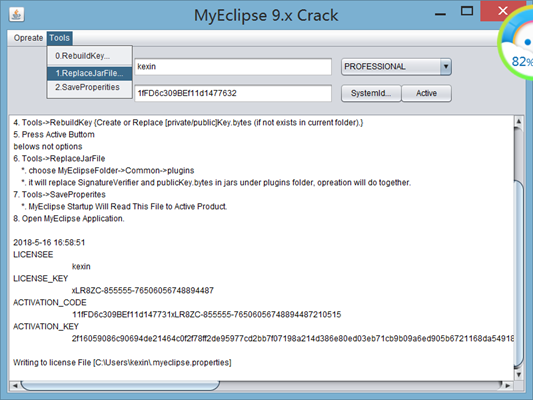Click the activation code value starting 11fFD6c309

pos(206,315)
